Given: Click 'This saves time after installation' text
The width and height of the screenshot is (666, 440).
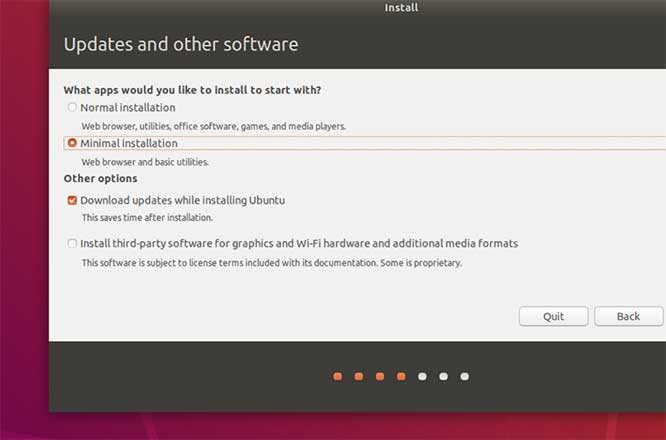Looking at the screenshot, I should tap(147, 217).
